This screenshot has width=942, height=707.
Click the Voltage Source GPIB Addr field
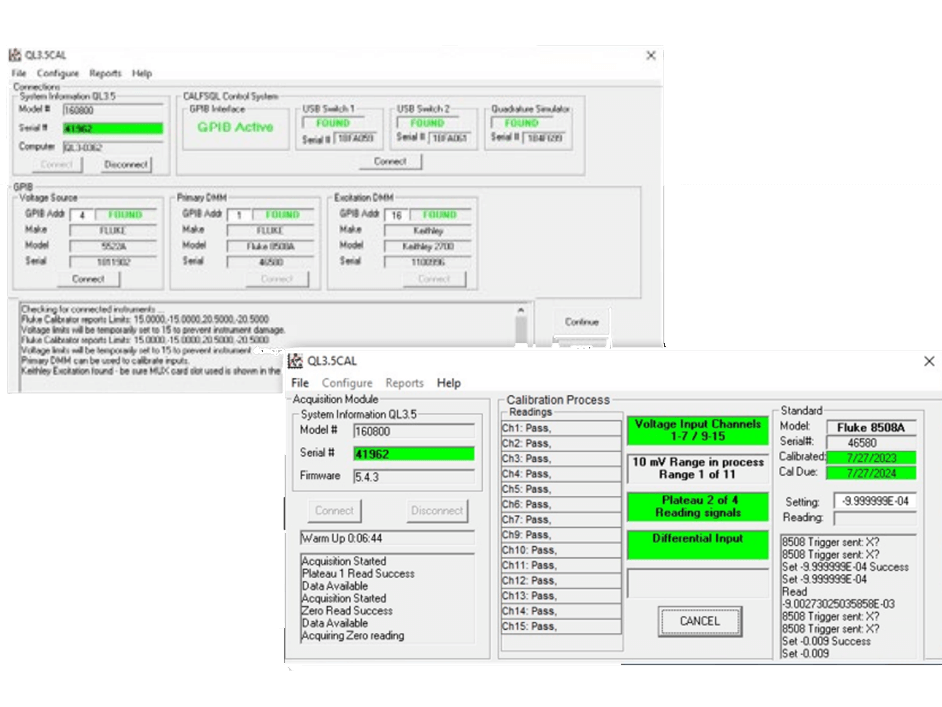[82, 215]
